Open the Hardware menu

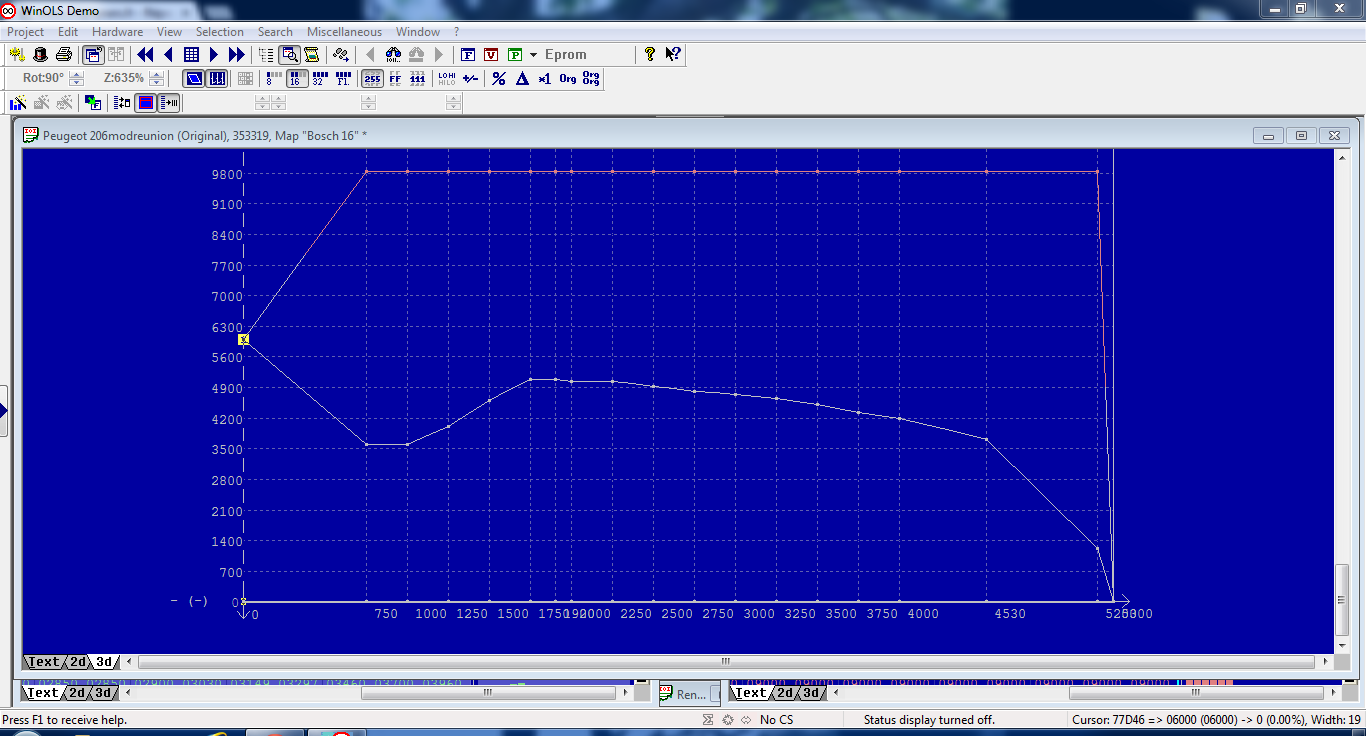(117, 32)
